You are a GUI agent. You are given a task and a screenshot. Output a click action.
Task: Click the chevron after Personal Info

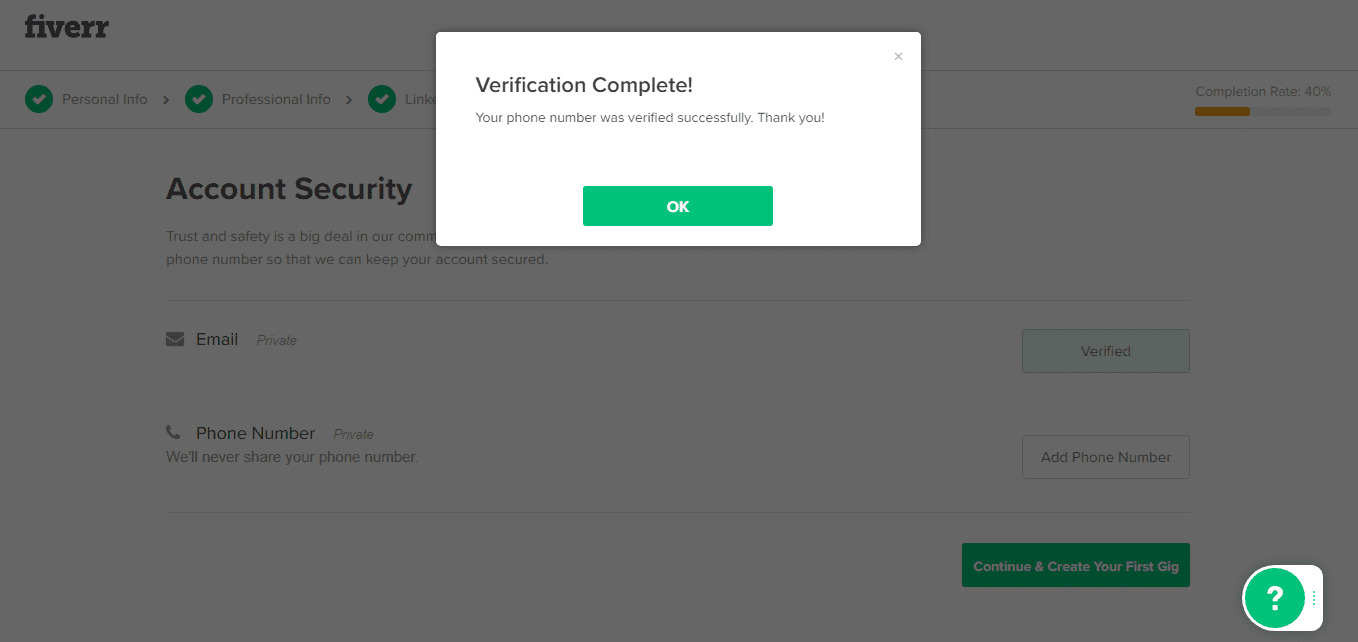point(166,100)
